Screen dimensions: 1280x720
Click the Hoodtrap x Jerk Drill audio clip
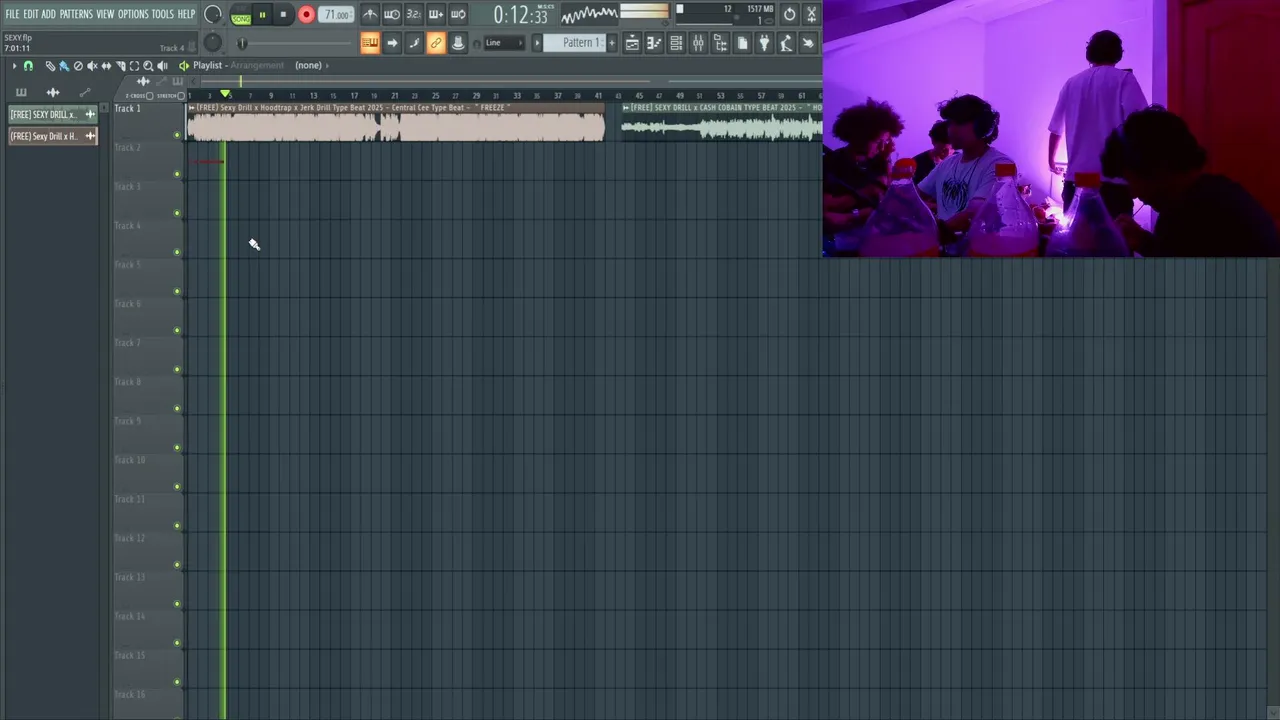point(396,122)
